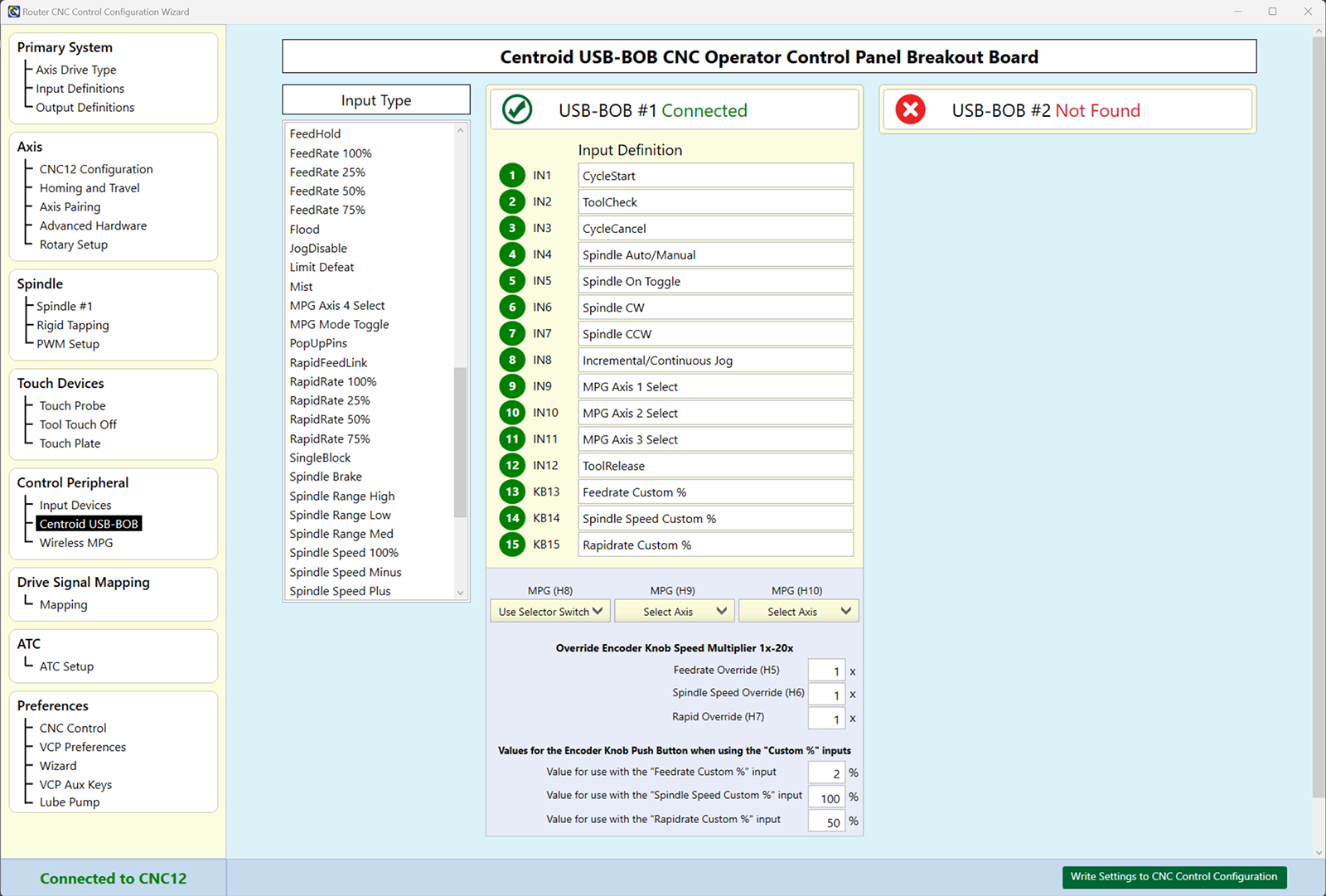
Task: Expand the MPG (H10) Select Axis dropdown
Action: point(798,612)
